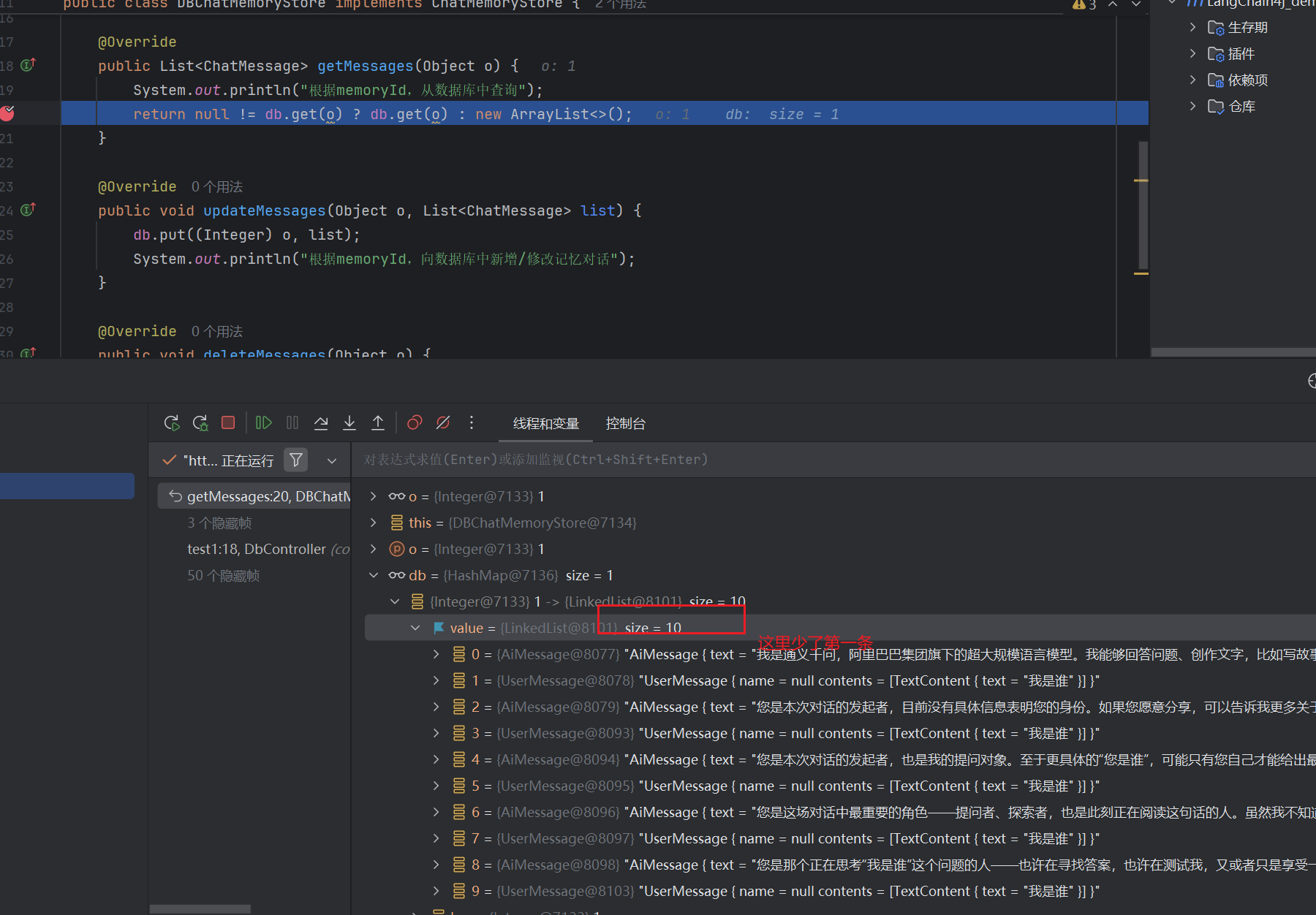Open the View Breakpoints dialog icon

415,422
